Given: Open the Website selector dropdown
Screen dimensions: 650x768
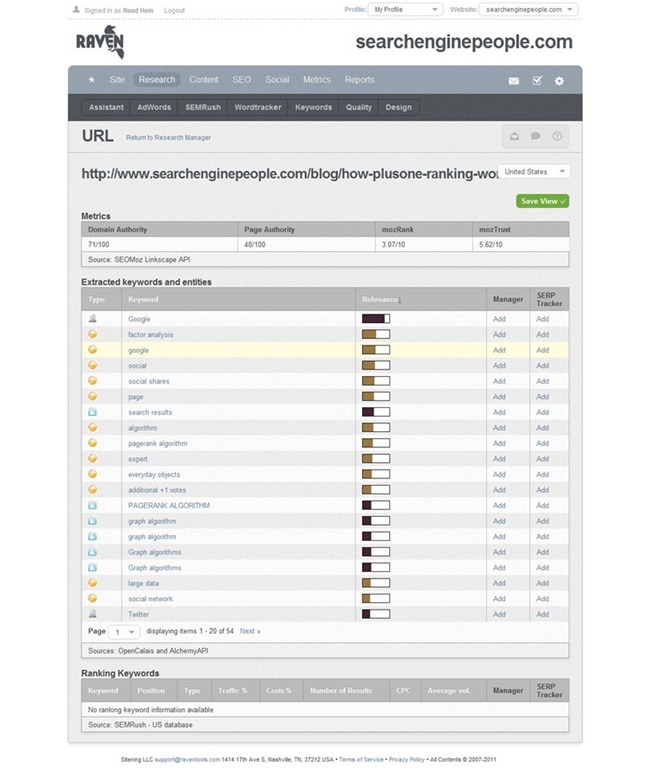Looking at the screenshot, I should [x=528, y=9].
